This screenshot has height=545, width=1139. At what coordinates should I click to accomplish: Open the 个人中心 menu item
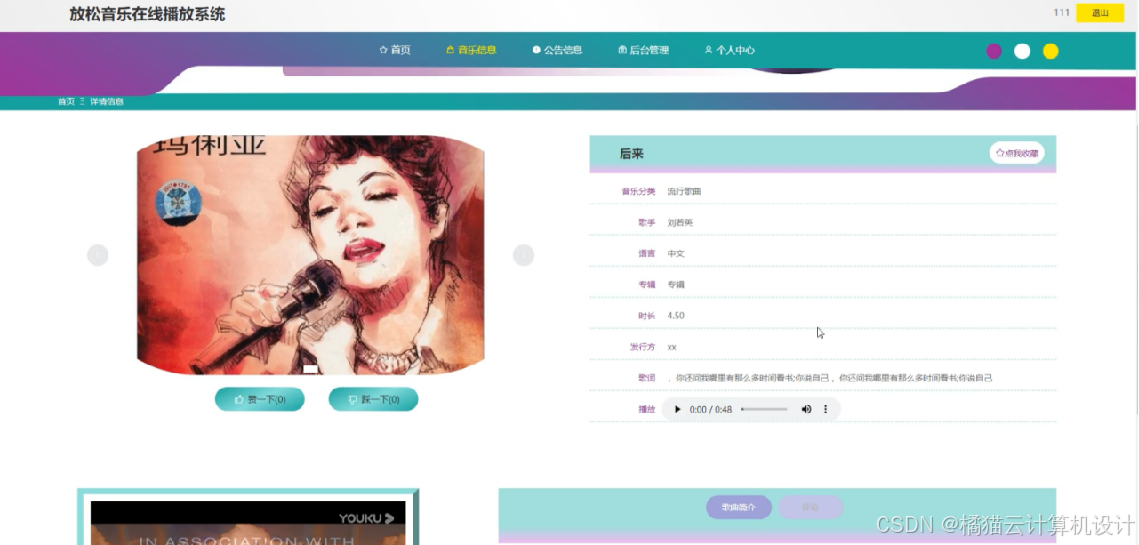[729, 50]
